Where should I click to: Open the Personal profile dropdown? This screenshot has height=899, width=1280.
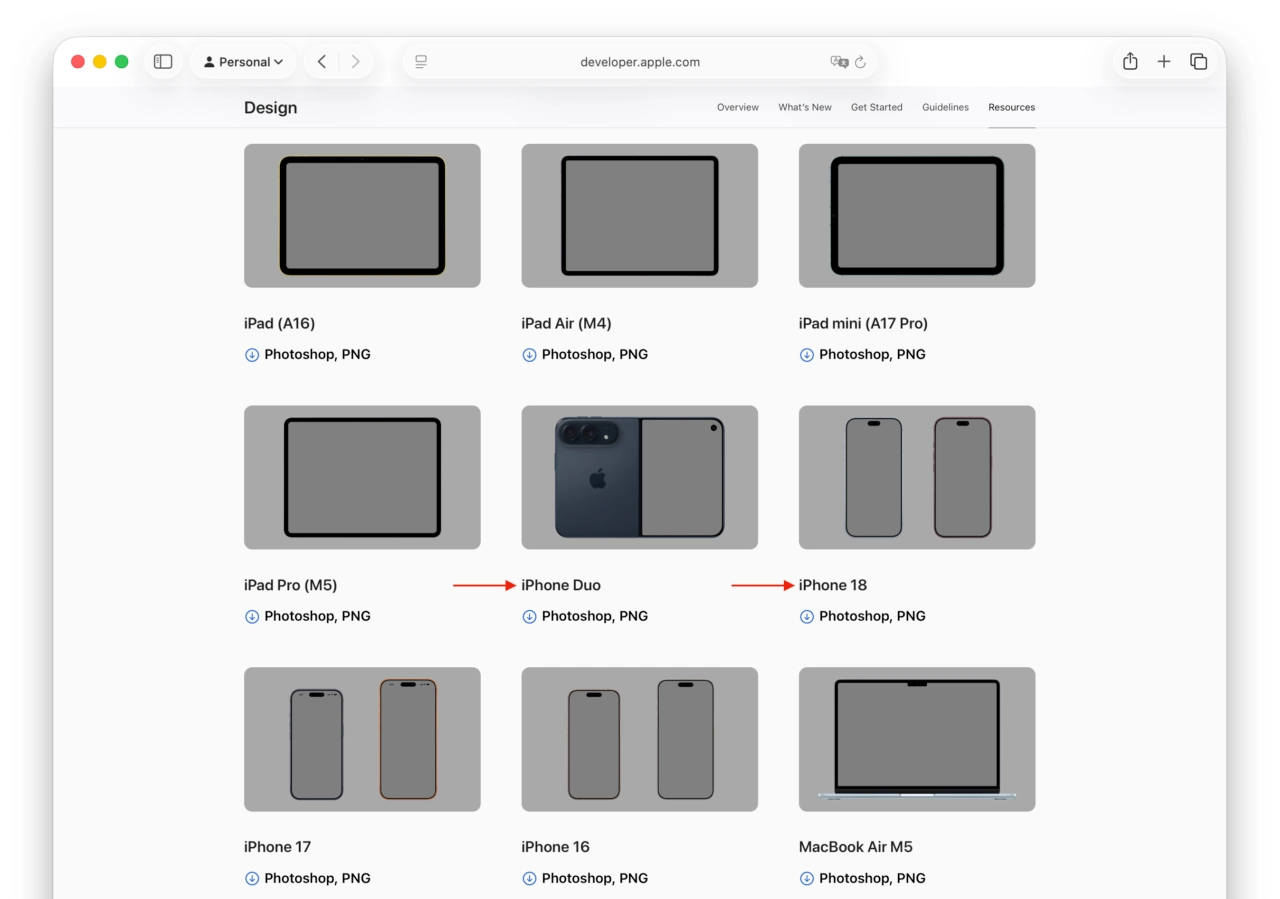(243, 62)
